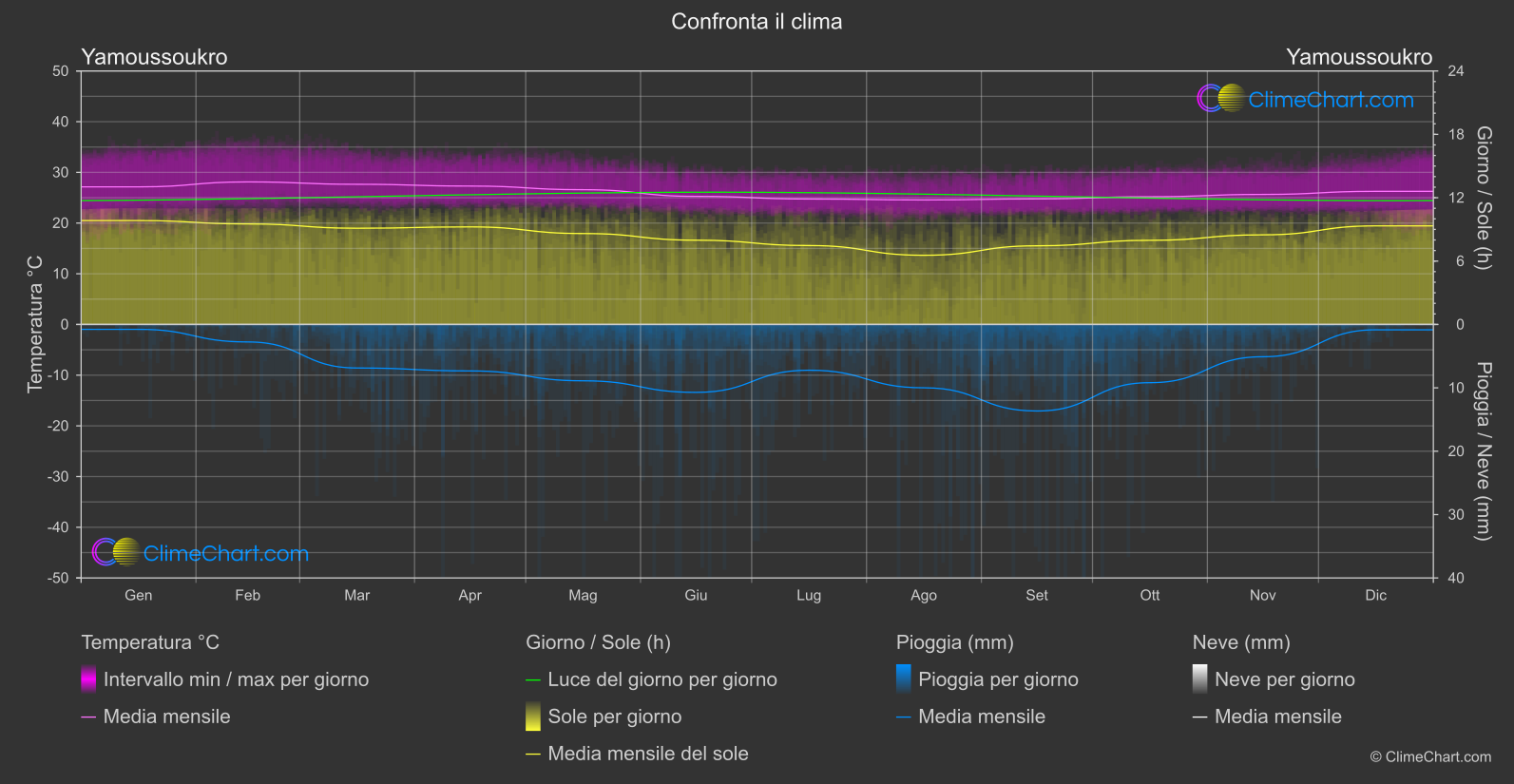The height and width of the screenshot is (784, 1514).
Task: Open the ClimeChart.com link at bottom left
Action: click(226, 553)
